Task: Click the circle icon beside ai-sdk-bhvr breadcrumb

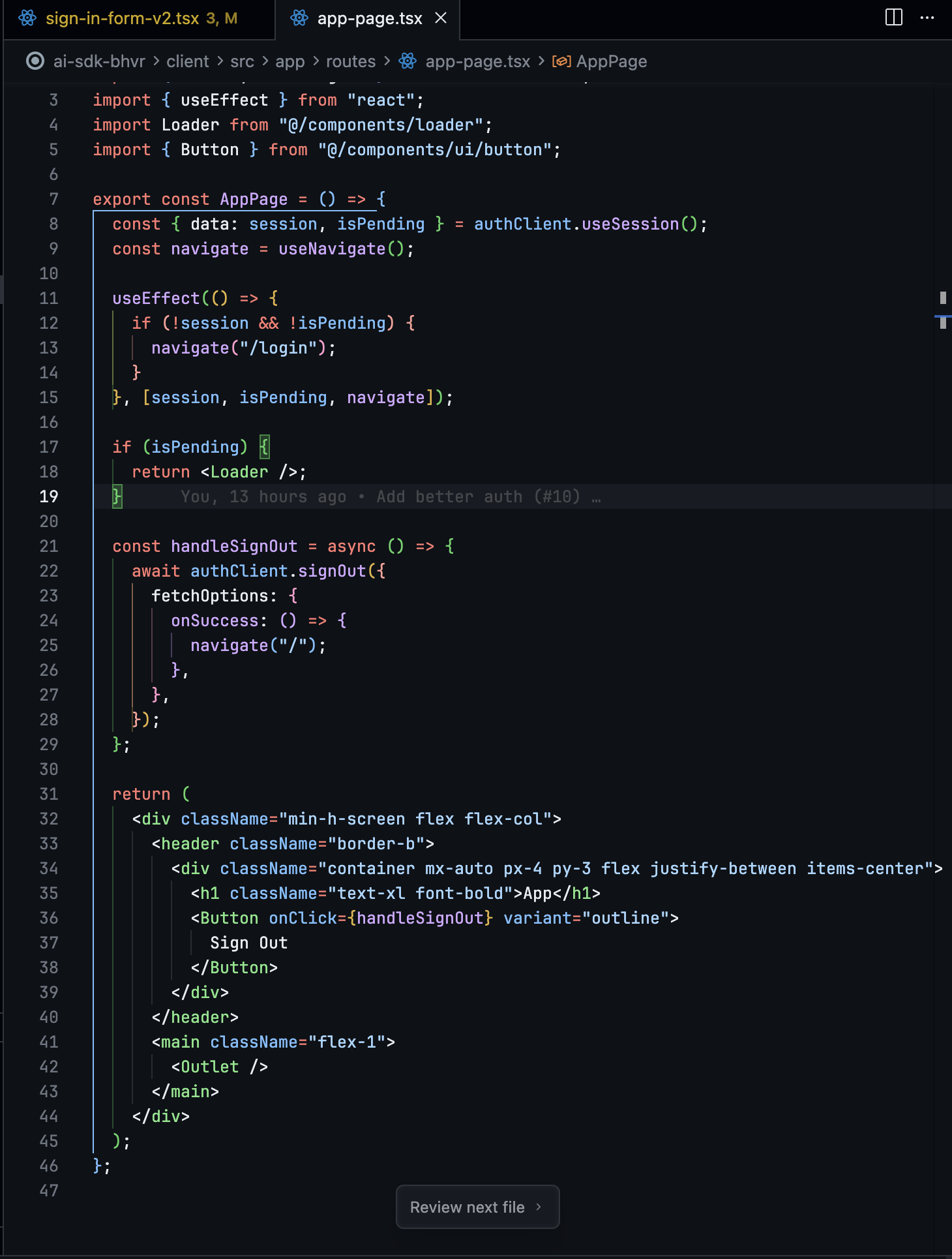Action: (35, 61)
